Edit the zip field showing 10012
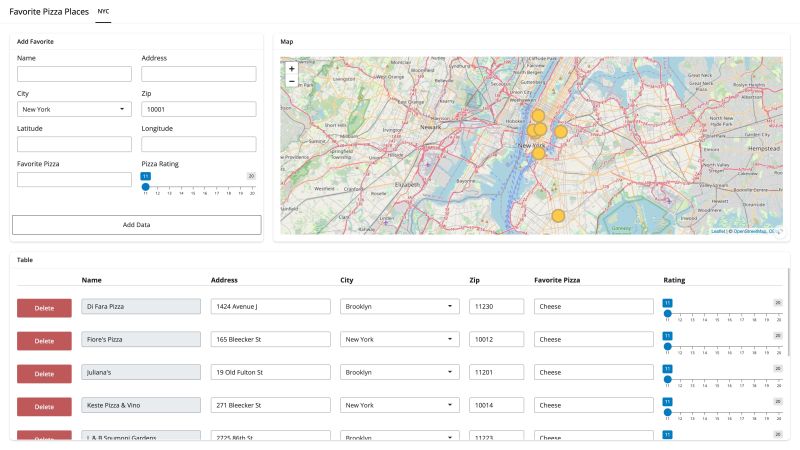This screenshot has width=800, height=450. (x=496, y=339)
